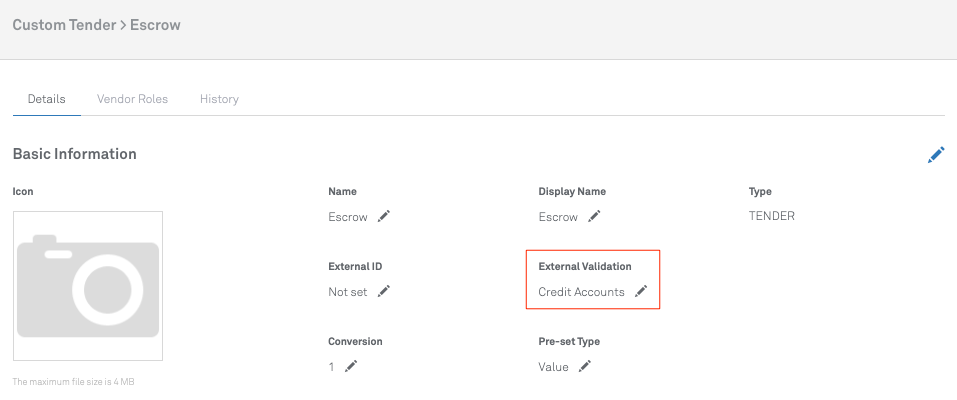Edit the Name field pencil icon
The image size is (957, 400).
tap(384, 216)
